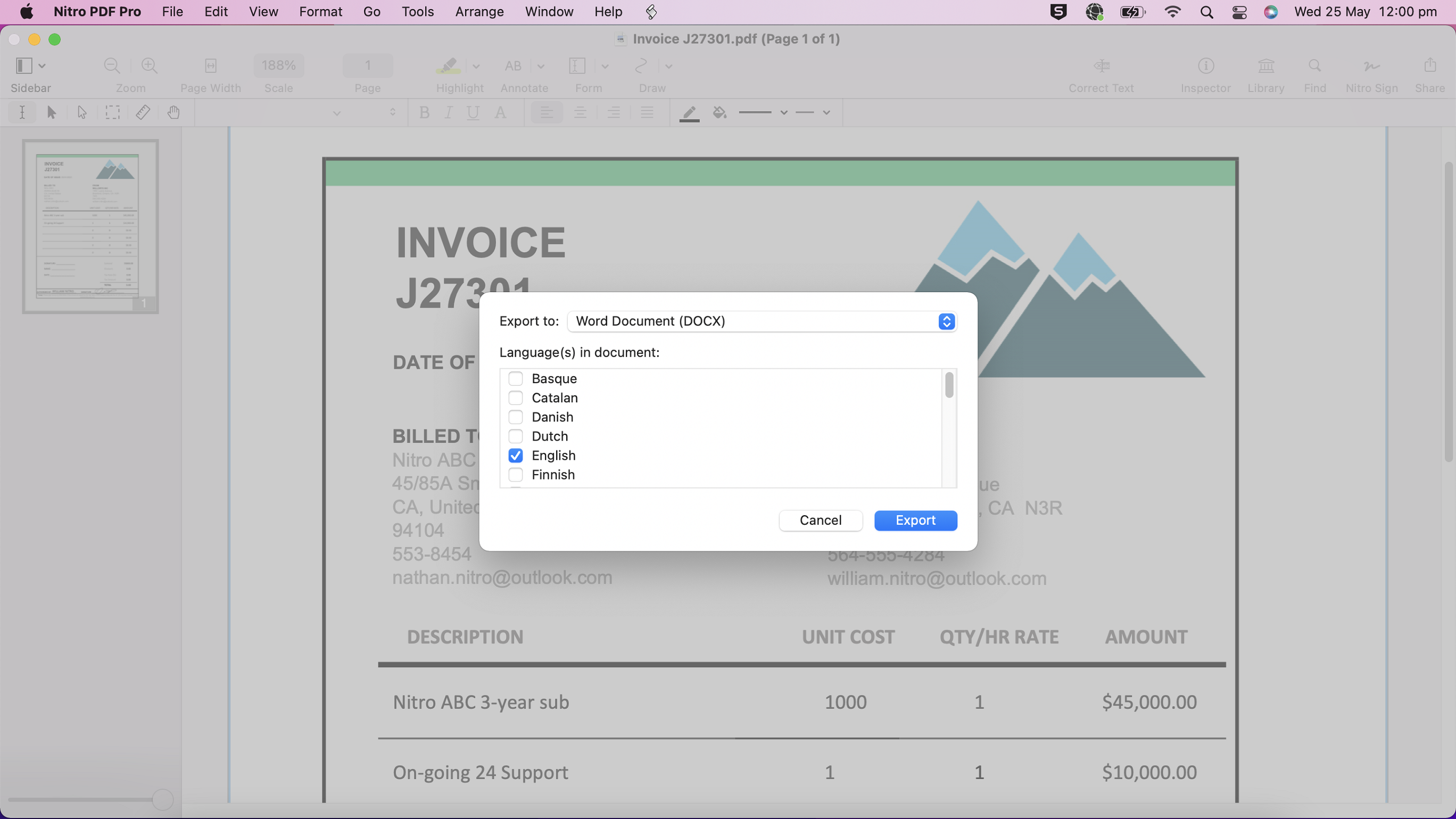Select the page 1 thumbnail
Image resolution: width=1456 pixels, height=819 pixels.
(x=90, y=226)
